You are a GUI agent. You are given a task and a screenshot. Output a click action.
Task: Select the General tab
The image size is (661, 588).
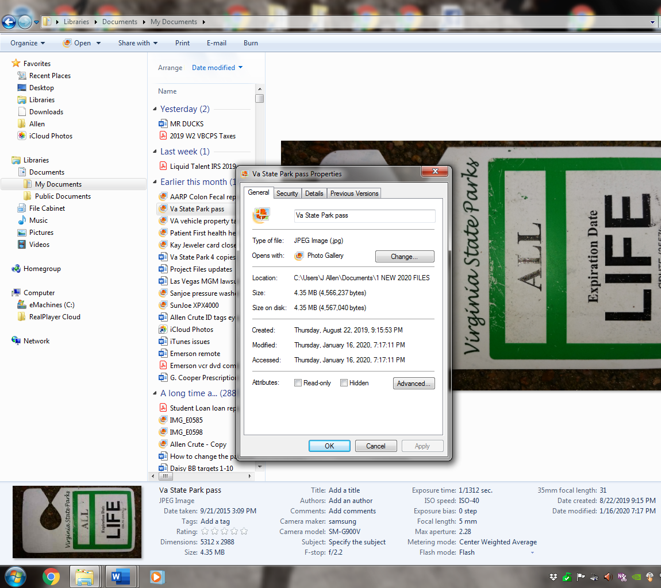[x=258, y=192]
